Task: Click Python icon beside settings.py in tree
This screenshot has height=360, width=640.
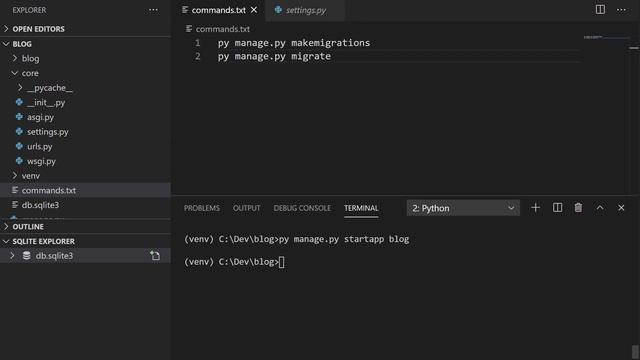Action: pos(19,131)
